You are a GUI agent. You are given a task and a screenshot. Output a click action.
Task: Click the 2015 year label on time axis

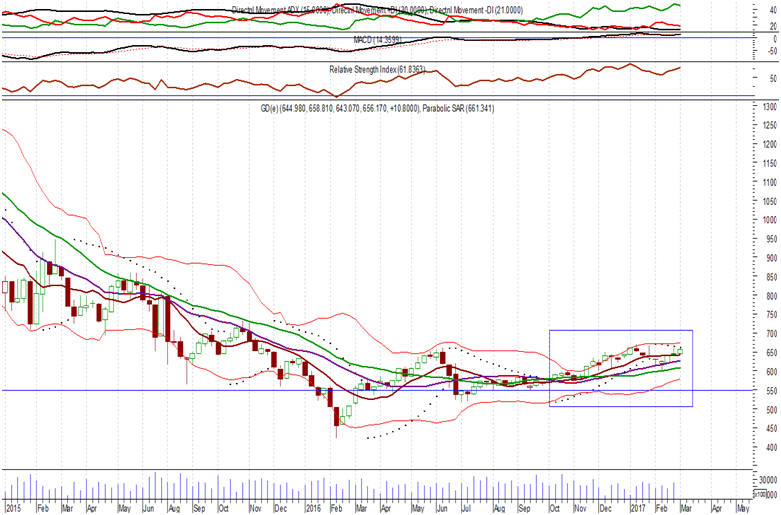(12, 509)
